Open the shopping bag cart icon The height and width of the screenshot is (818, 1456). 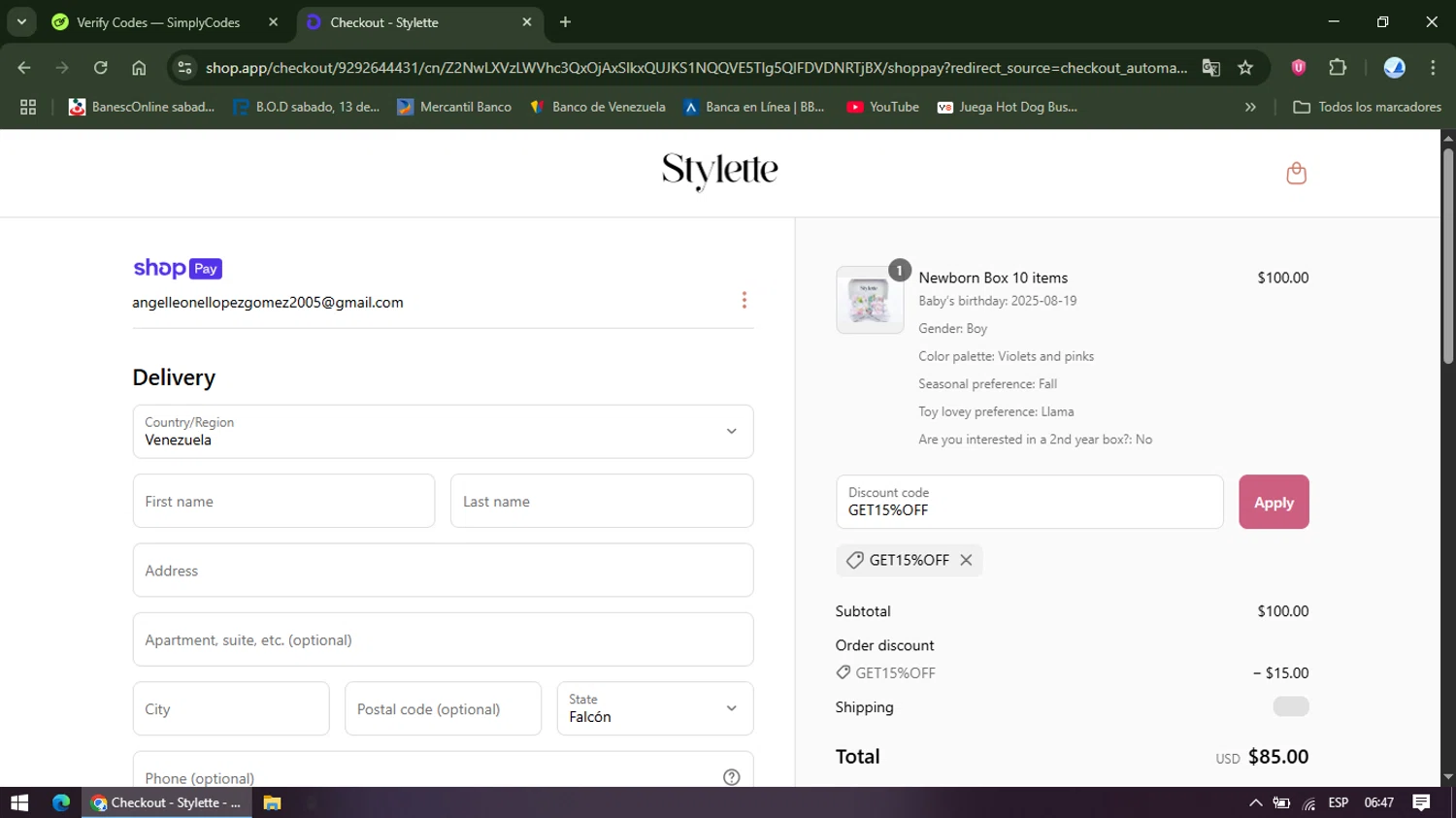[x=1296, y=174]
